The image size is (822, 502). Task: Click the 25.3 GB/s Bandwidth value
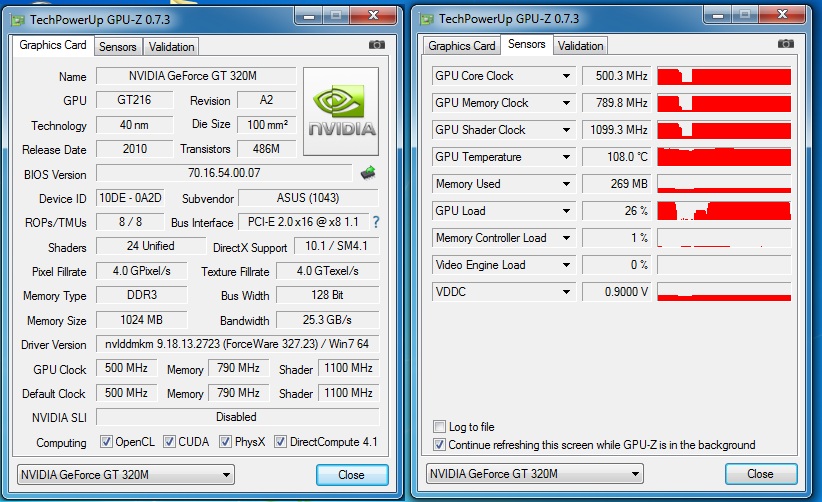(327, 320)
